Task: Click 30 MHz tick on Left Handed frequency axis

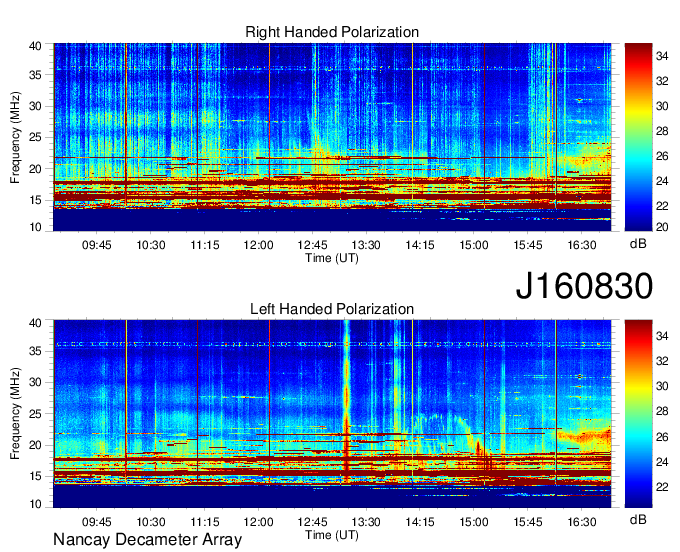Action: click(x=35, y=382)
